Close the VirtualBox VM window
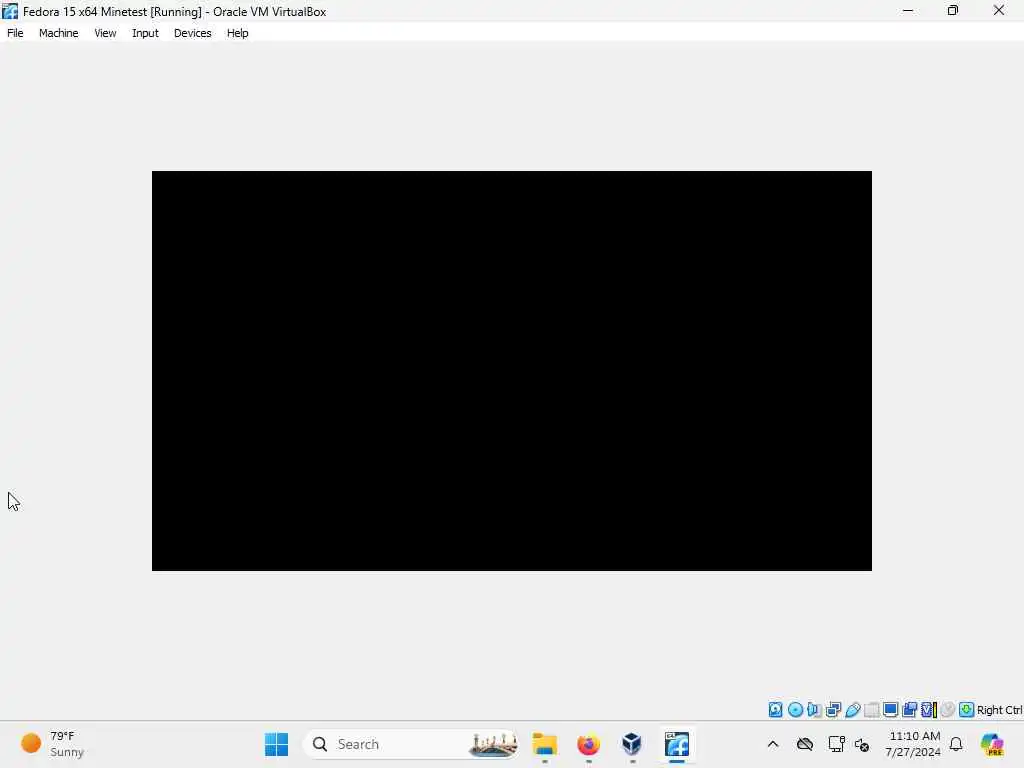Viewport: 1024px width, 768px height. 999,10
